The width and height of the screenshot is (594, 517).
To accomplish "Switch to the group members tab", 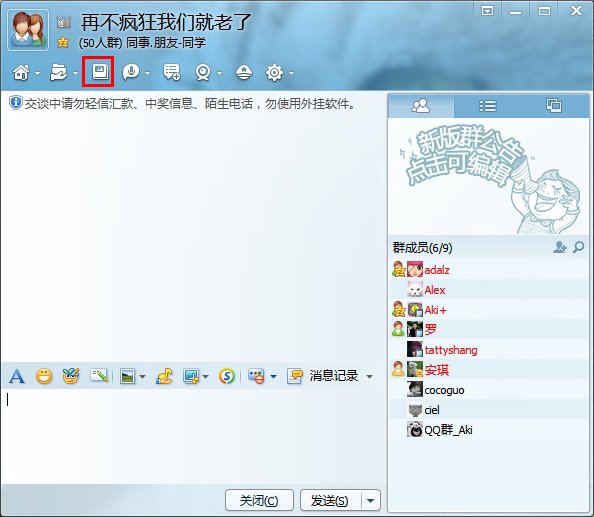I will point(421,106).
